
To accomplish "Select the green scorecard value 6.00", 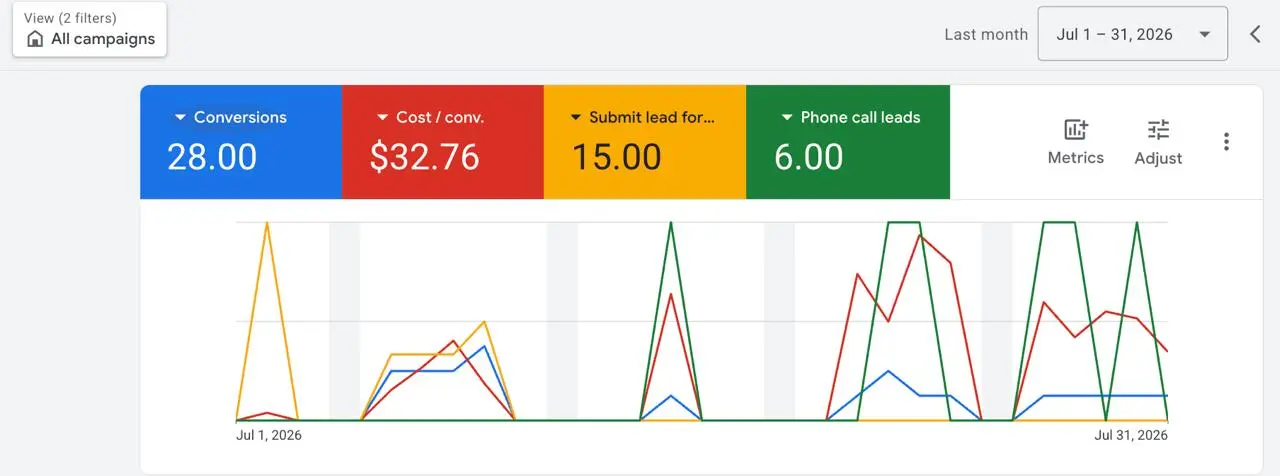I will point(808,157).
